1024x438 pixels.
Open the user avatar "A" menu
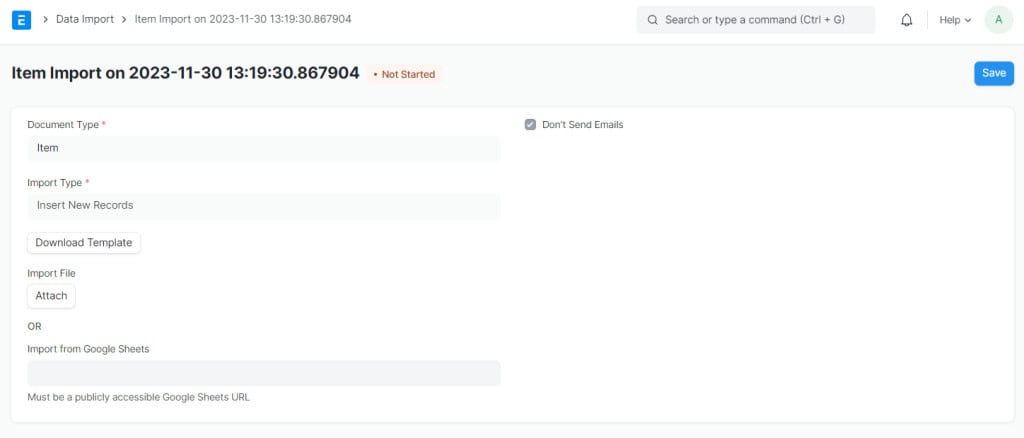click(998, 20)
